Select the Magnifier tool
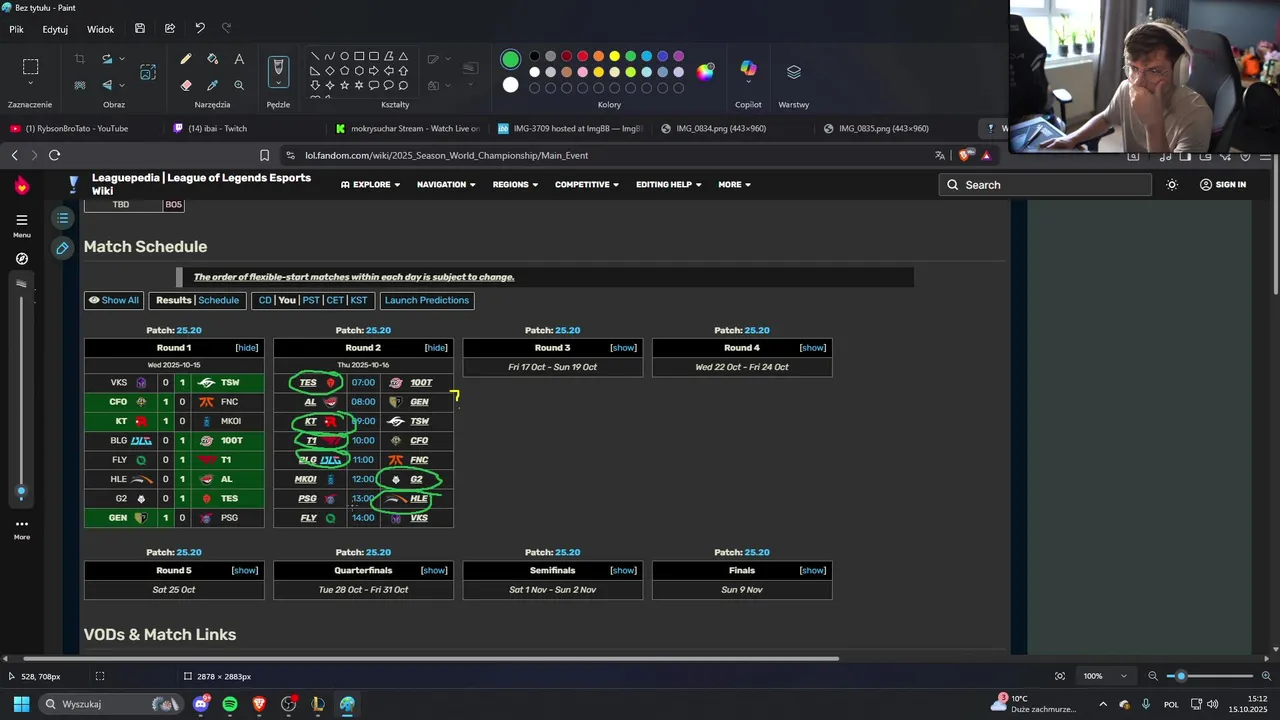1280x720 pixels. point(239,85)
